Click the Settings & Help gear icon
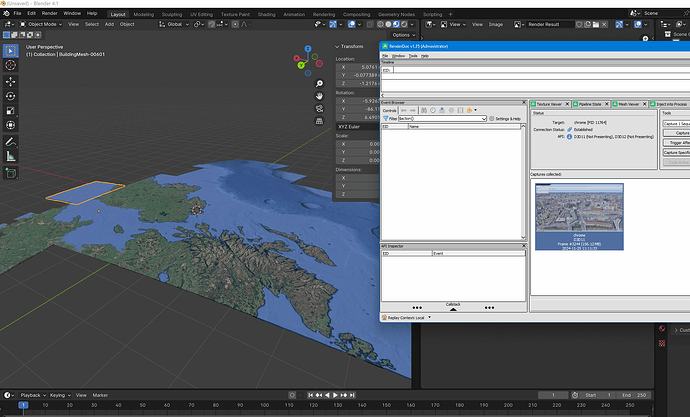The image size is (690, 417). point(492,119)
